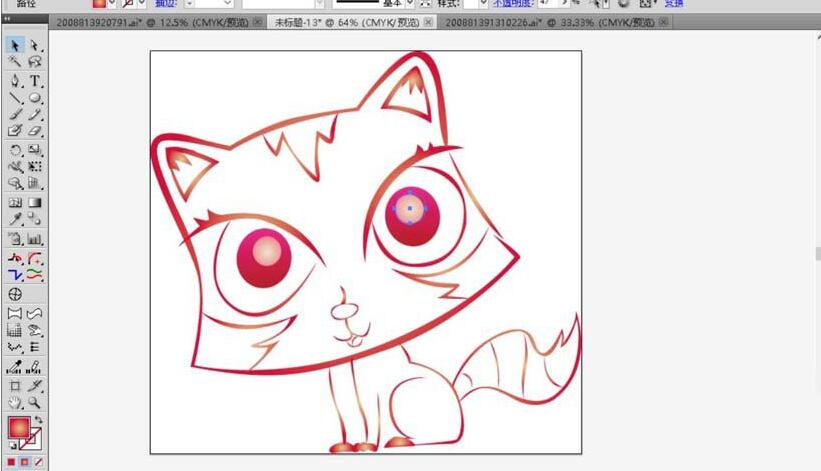Close the 未标题-13 tab

tap(428, 22)
